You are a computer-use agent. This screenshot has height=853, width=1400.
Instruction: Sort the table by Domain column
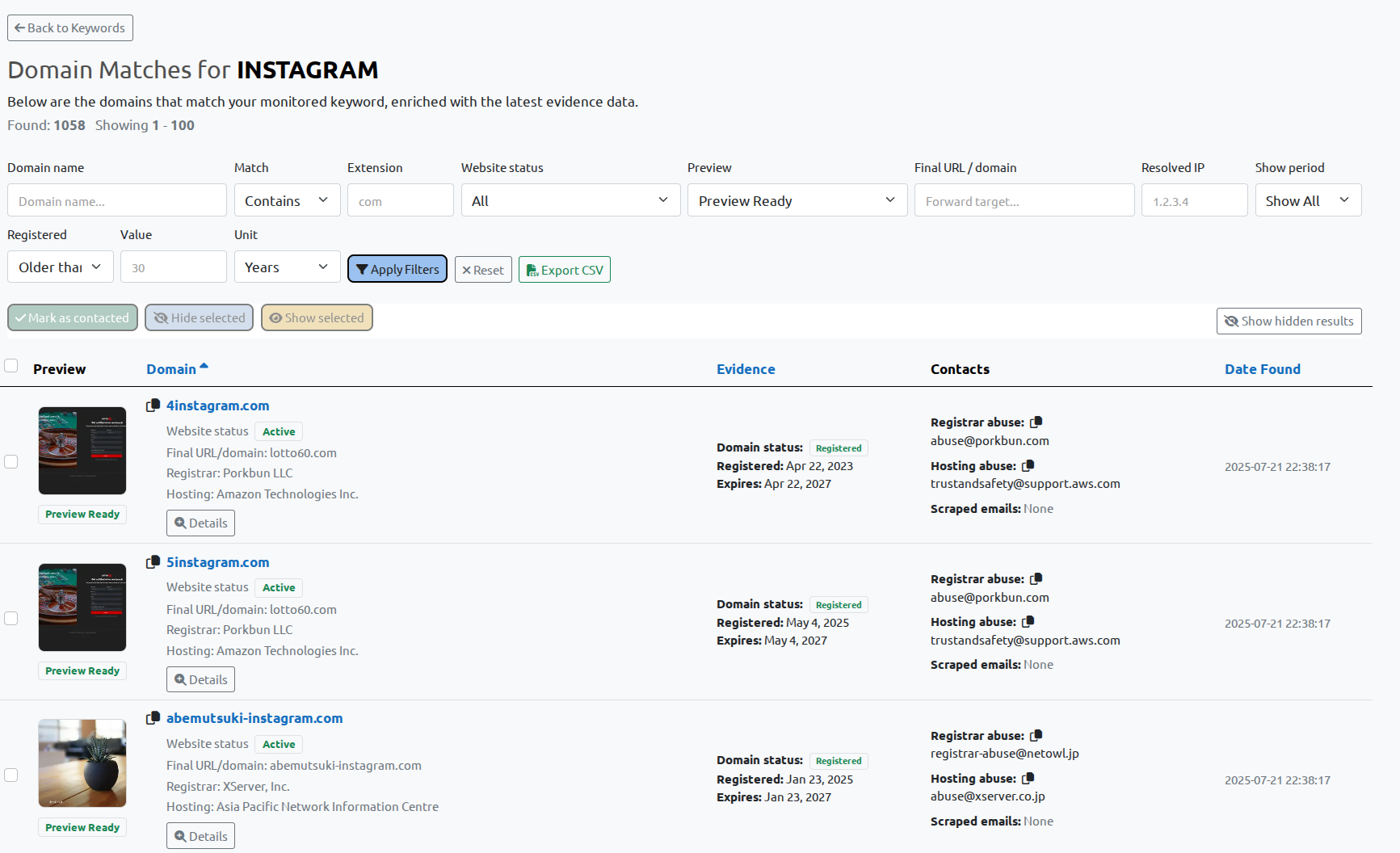pyautogui.click(x=171, y=369)
